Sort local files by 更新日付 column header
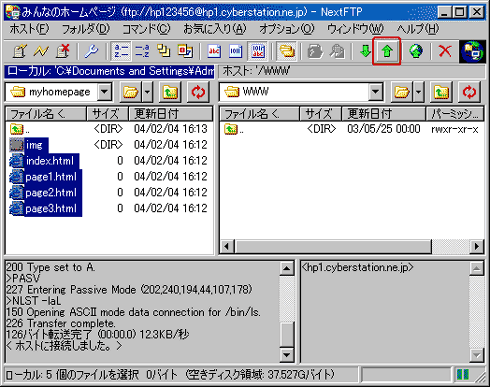The image size is (490, 387). (170, 114)
